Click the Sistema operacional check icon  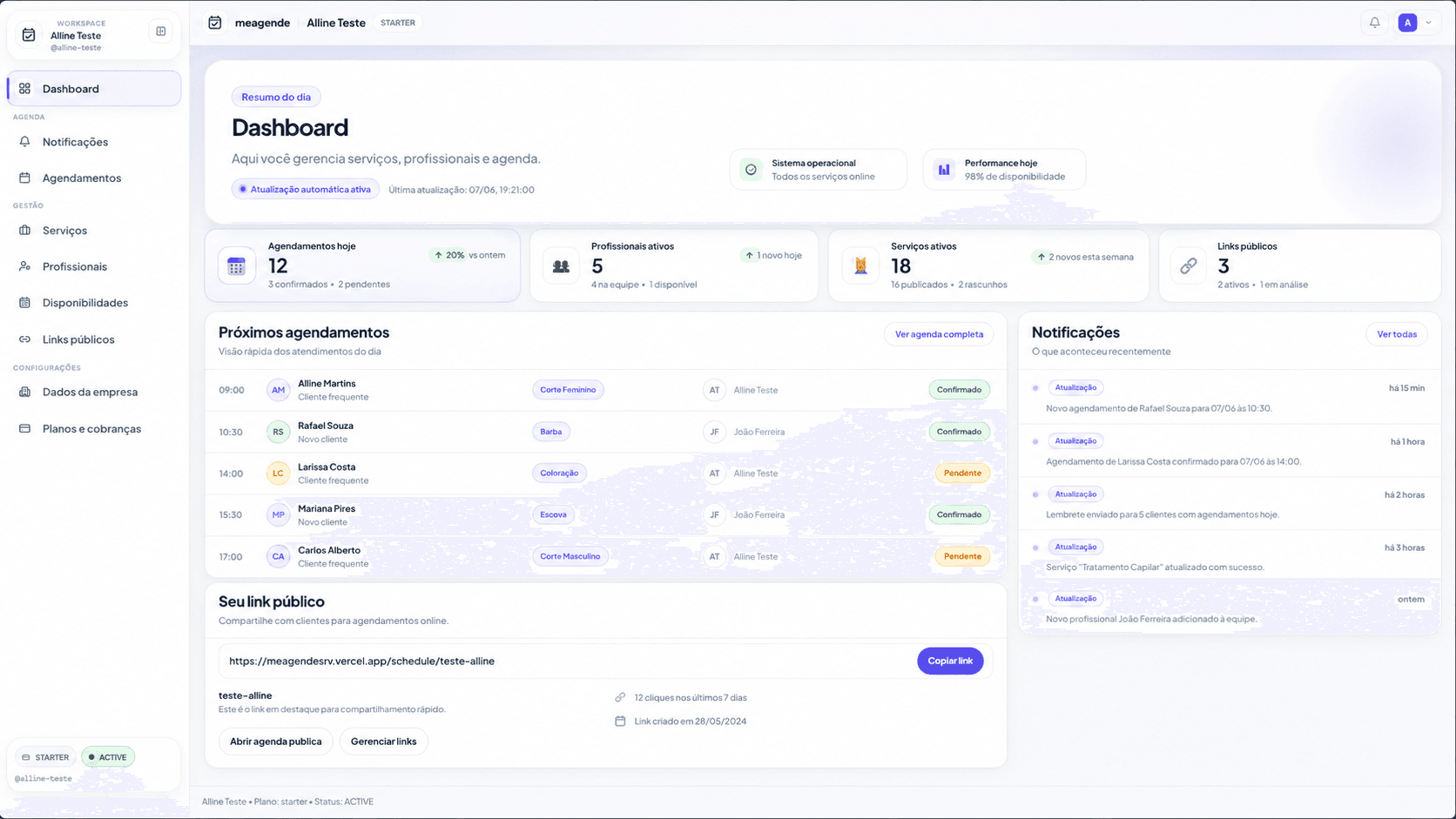[751, 170]
